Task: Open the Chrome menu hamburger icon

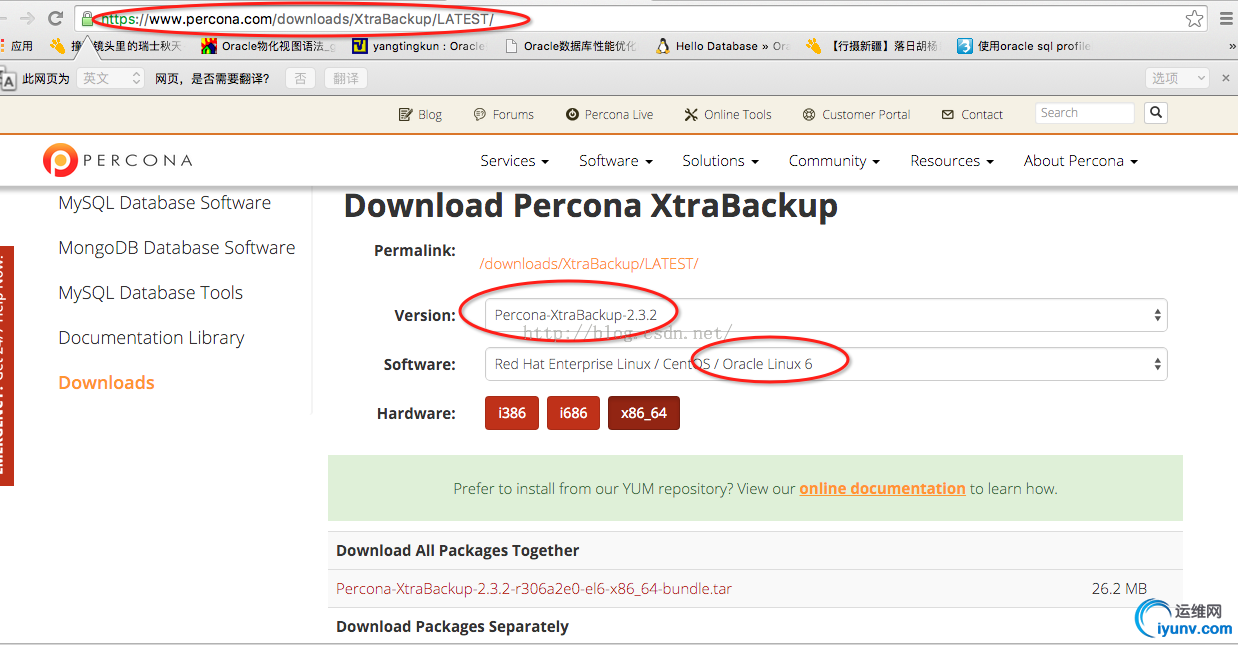Action: tap(1226, 18)
